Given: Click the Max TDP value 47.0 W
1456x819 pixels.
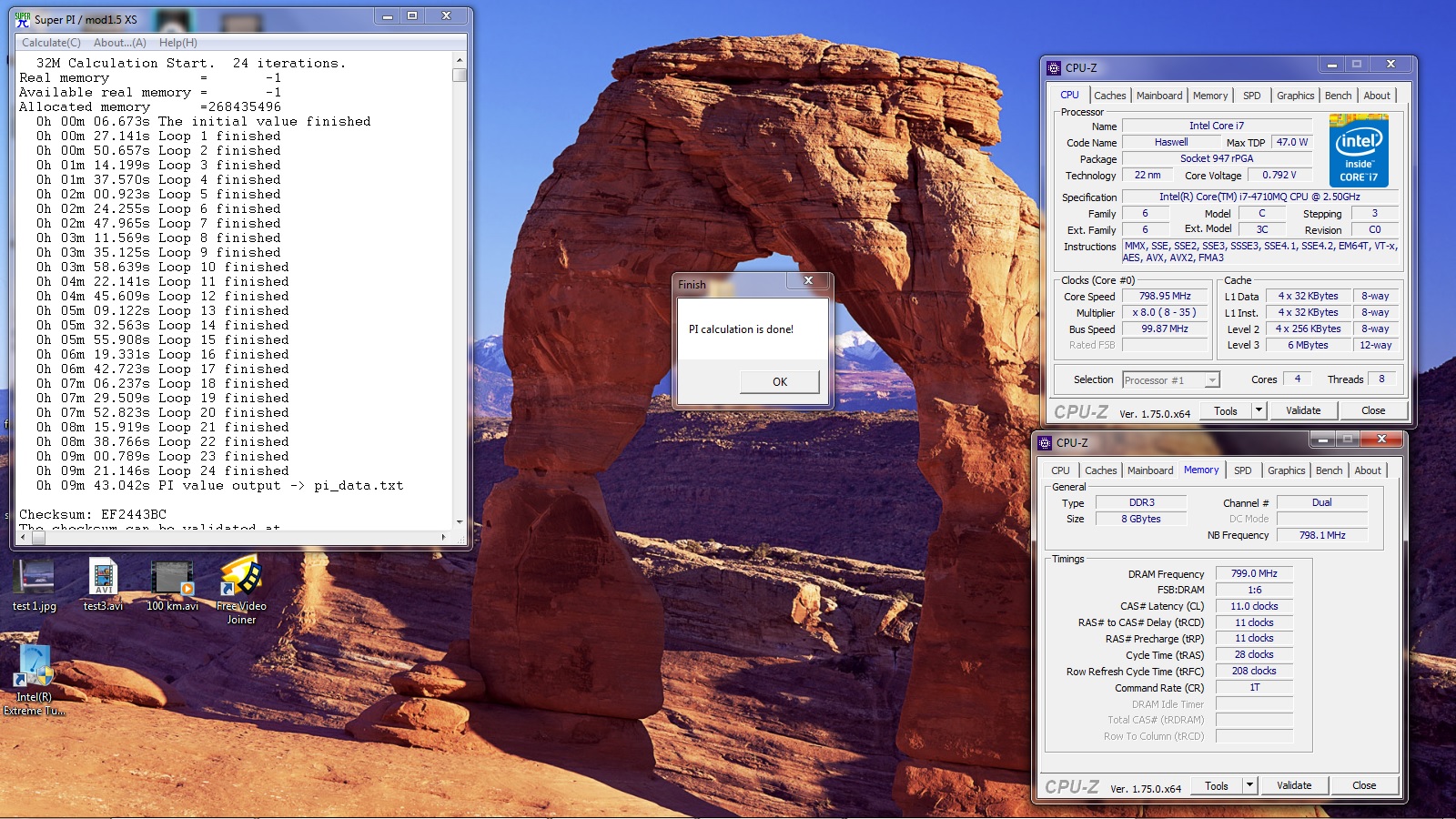Looking at the screenshot, I should click(1291, 142).
